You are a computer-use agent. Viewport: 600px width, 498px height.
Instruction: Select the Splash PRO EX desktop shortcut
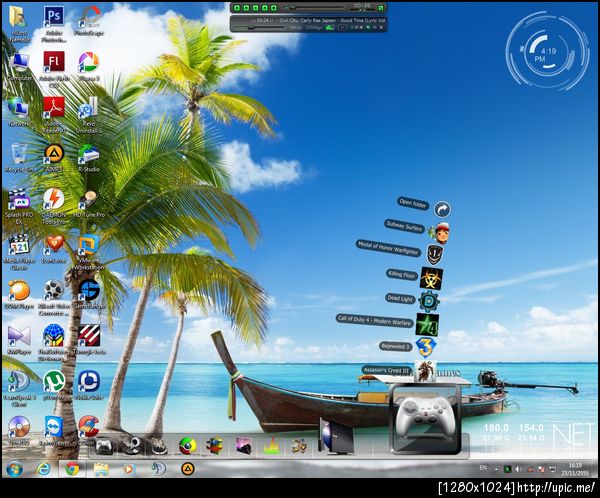[19, 206]
